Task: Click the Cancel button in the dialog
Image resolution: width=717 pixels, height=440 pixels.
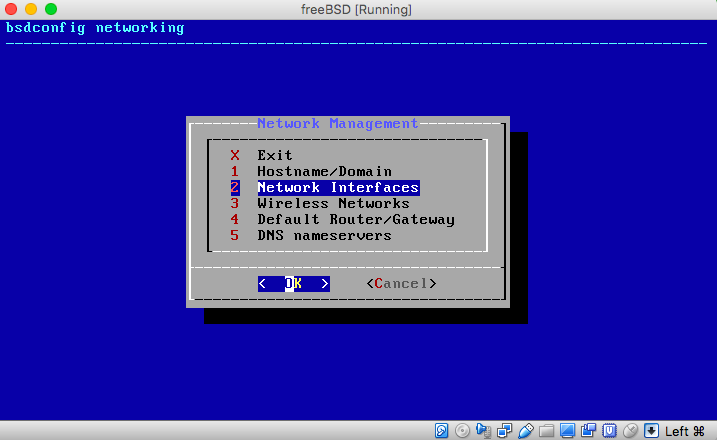Action: (x=401, y=284)
